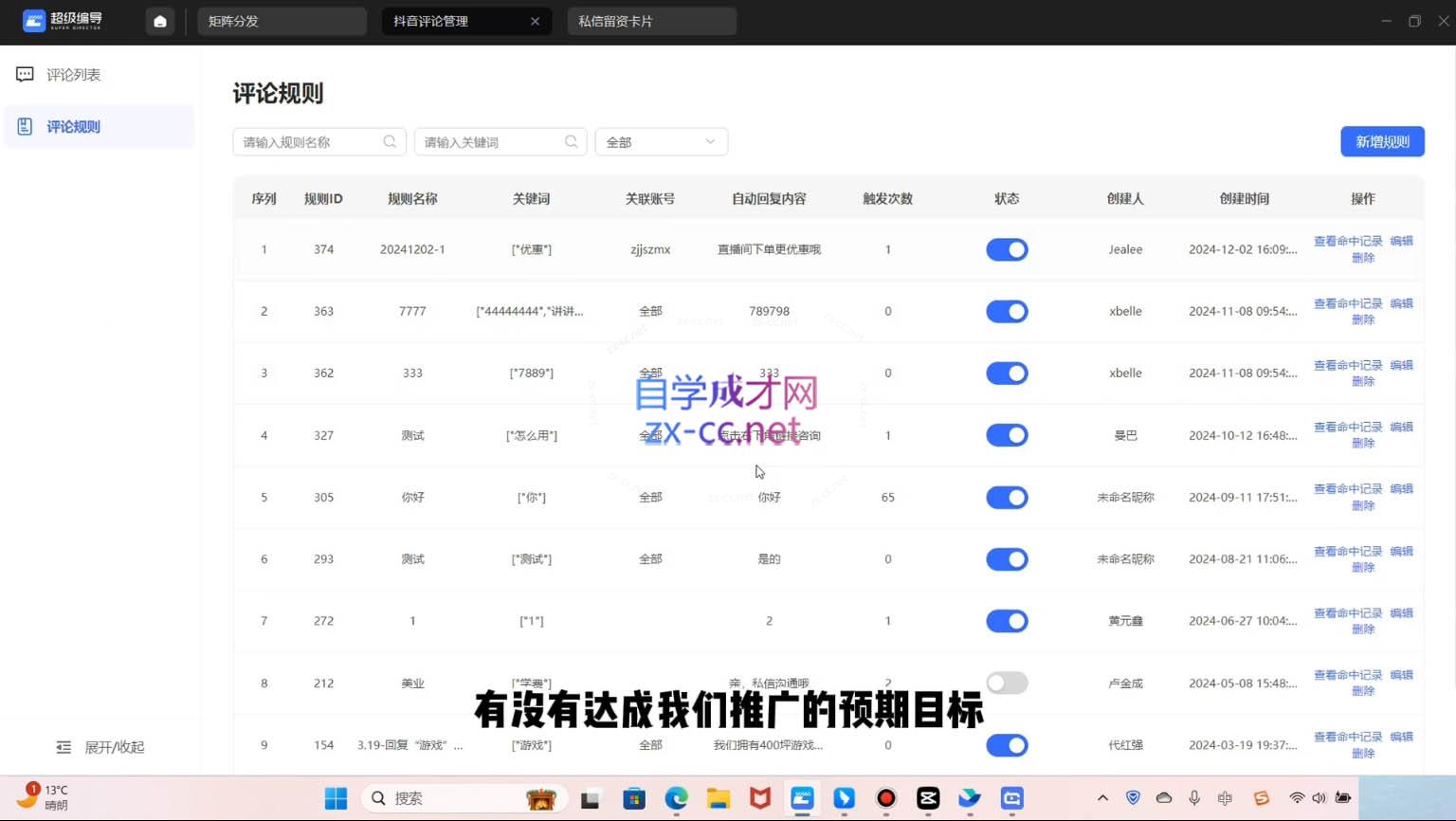Screen dimensions: 1456x821
Task: Toggle status switch for rule 327
Action: 1007,435
